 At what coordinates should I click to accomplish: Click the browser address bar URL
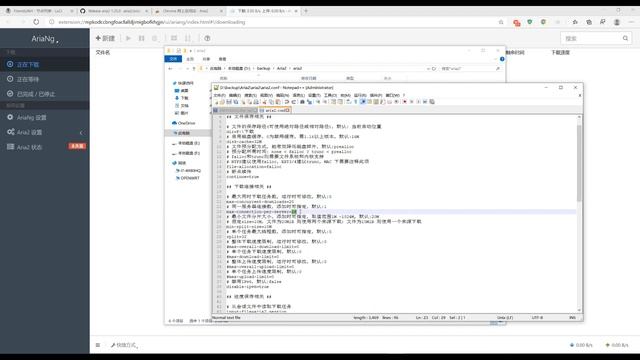(152, 22)
